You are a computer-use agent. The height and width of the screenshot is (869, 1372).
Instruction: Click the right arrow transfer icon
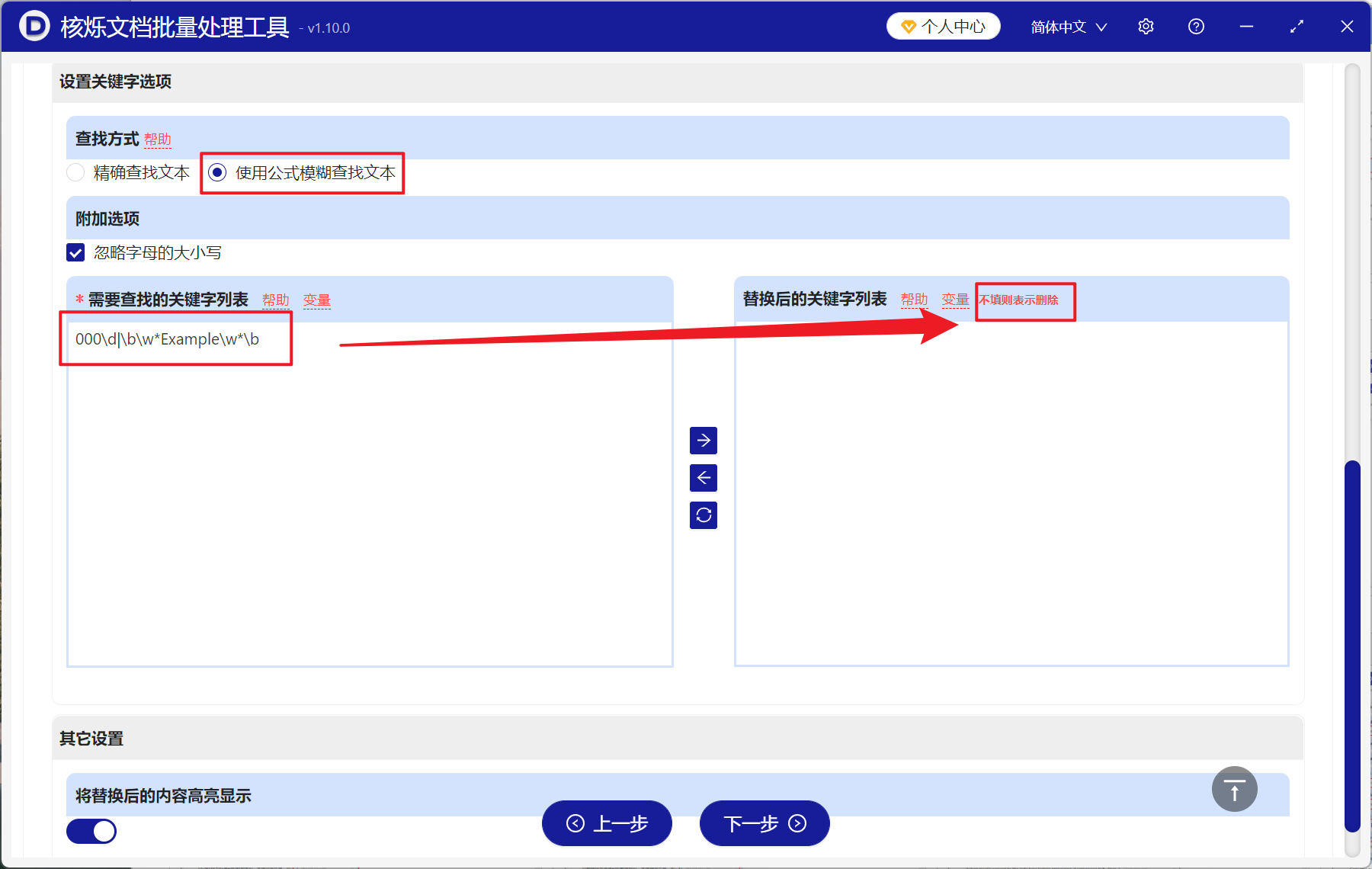(704, 441)
